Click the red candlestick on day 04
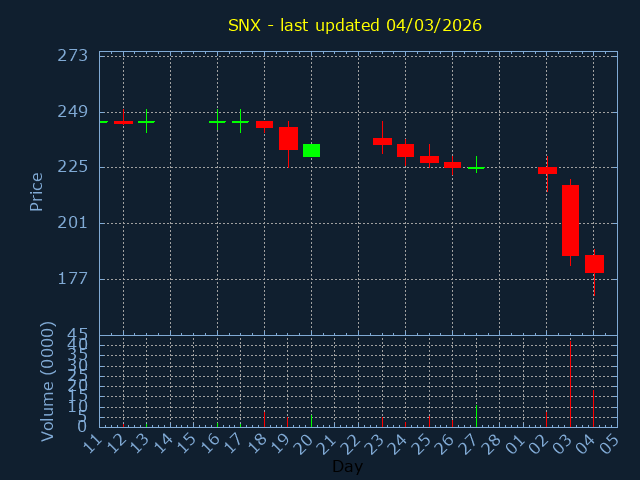Screen dimensions: 640x480 (594, 264)
